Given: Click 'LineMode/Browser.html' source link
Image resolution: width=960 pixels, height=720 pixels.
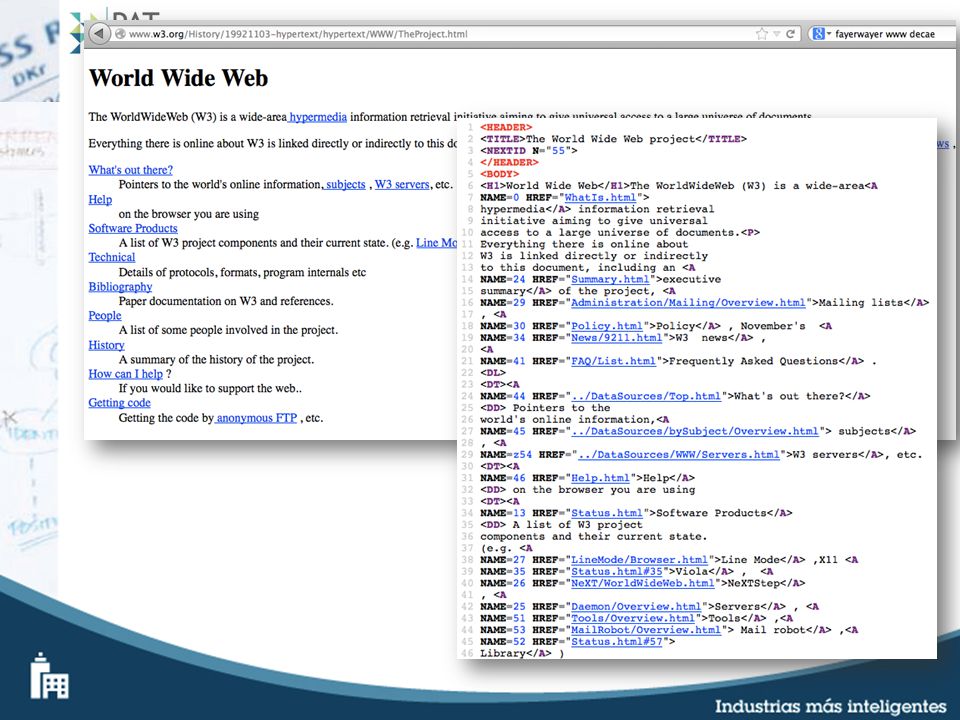Looking at the screenshot, I should click(639, 560).
